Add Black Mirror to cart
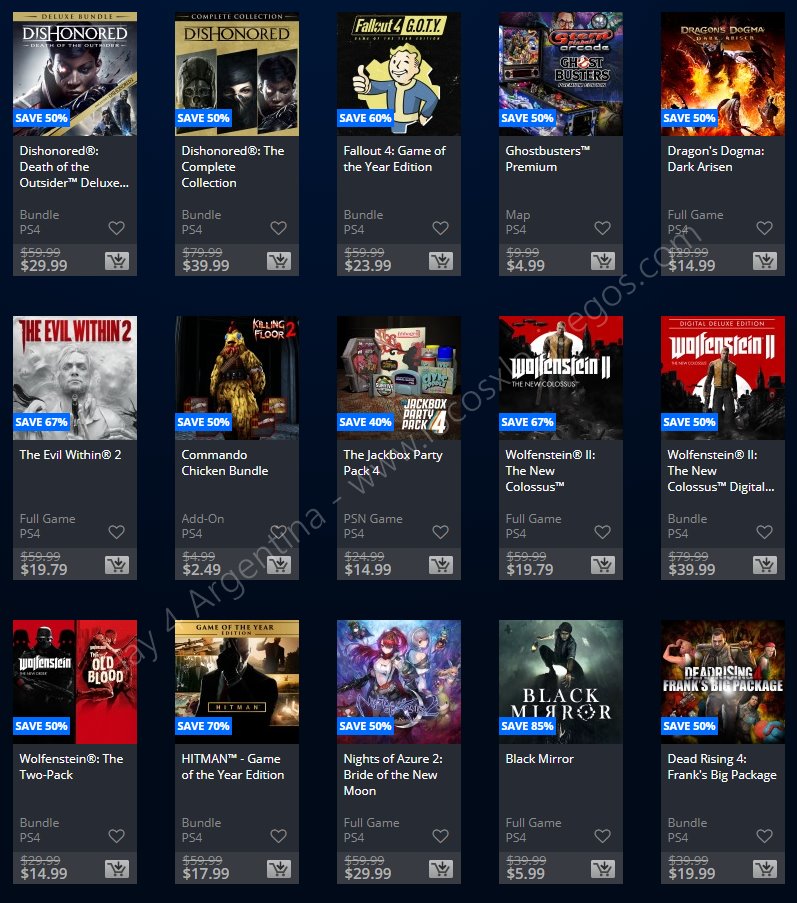This screenshot has width=797, height=903. [603, 870]
